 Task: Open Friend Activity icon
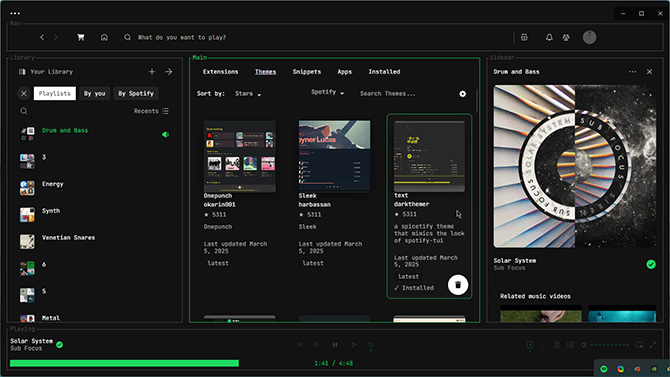[x=566, y=37]
